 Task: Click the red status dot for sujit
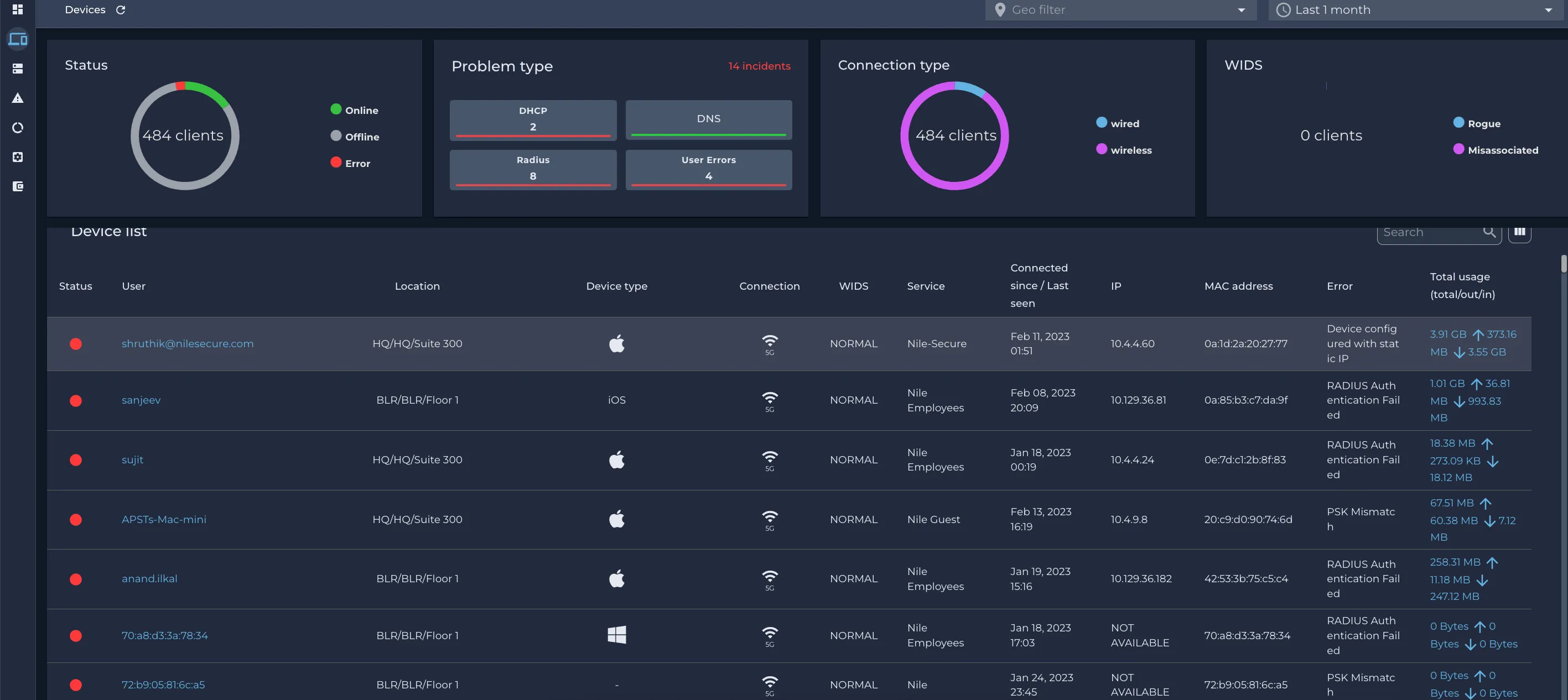click(x=75, y=460)
